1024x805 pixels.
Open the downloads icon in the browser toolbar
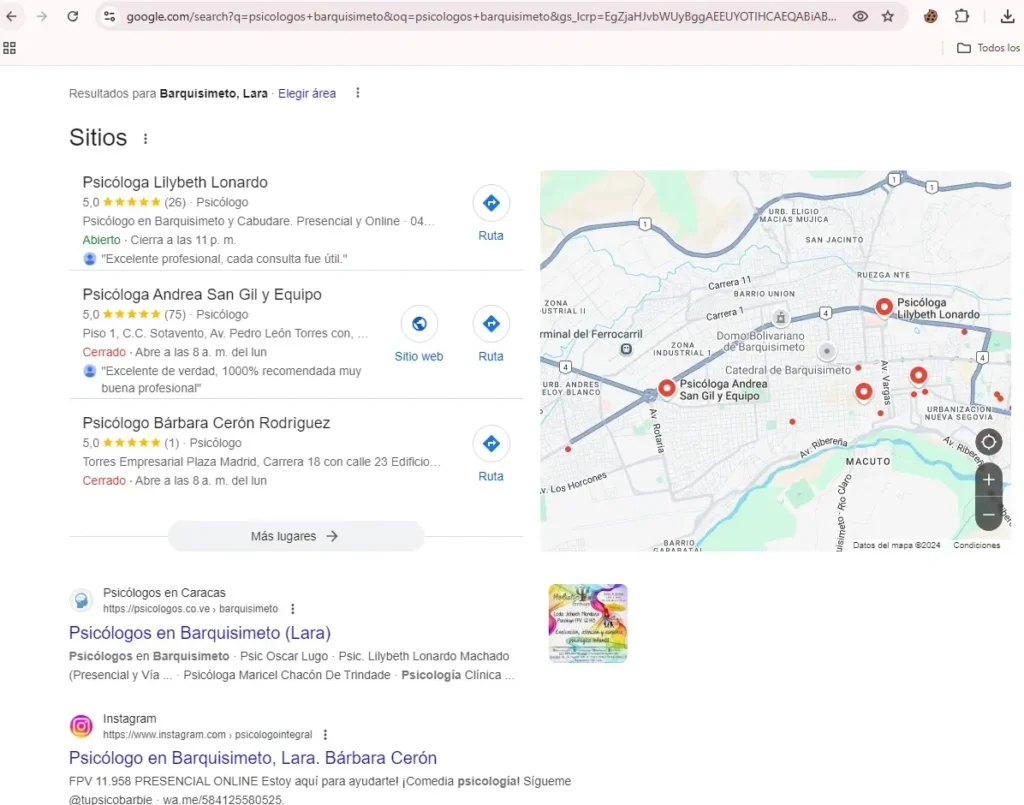pyautogui.click(x=1007, y=16)
